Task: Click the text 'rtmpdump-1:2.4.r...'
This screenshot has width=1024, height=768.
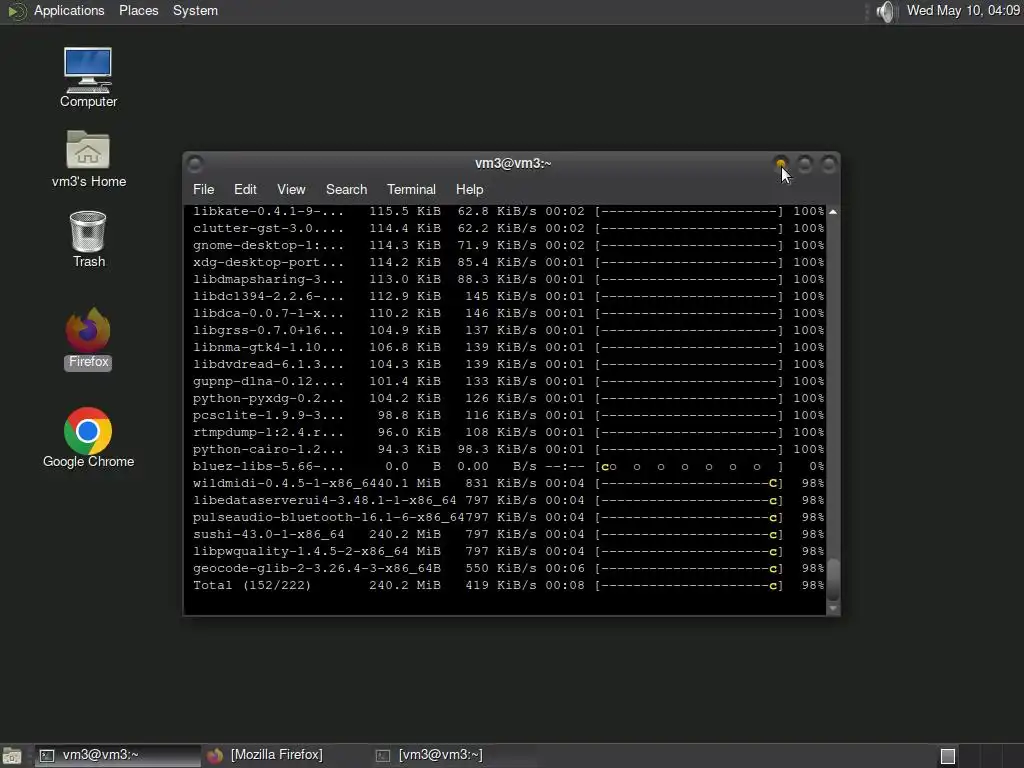Action: (x=268, y=432)
